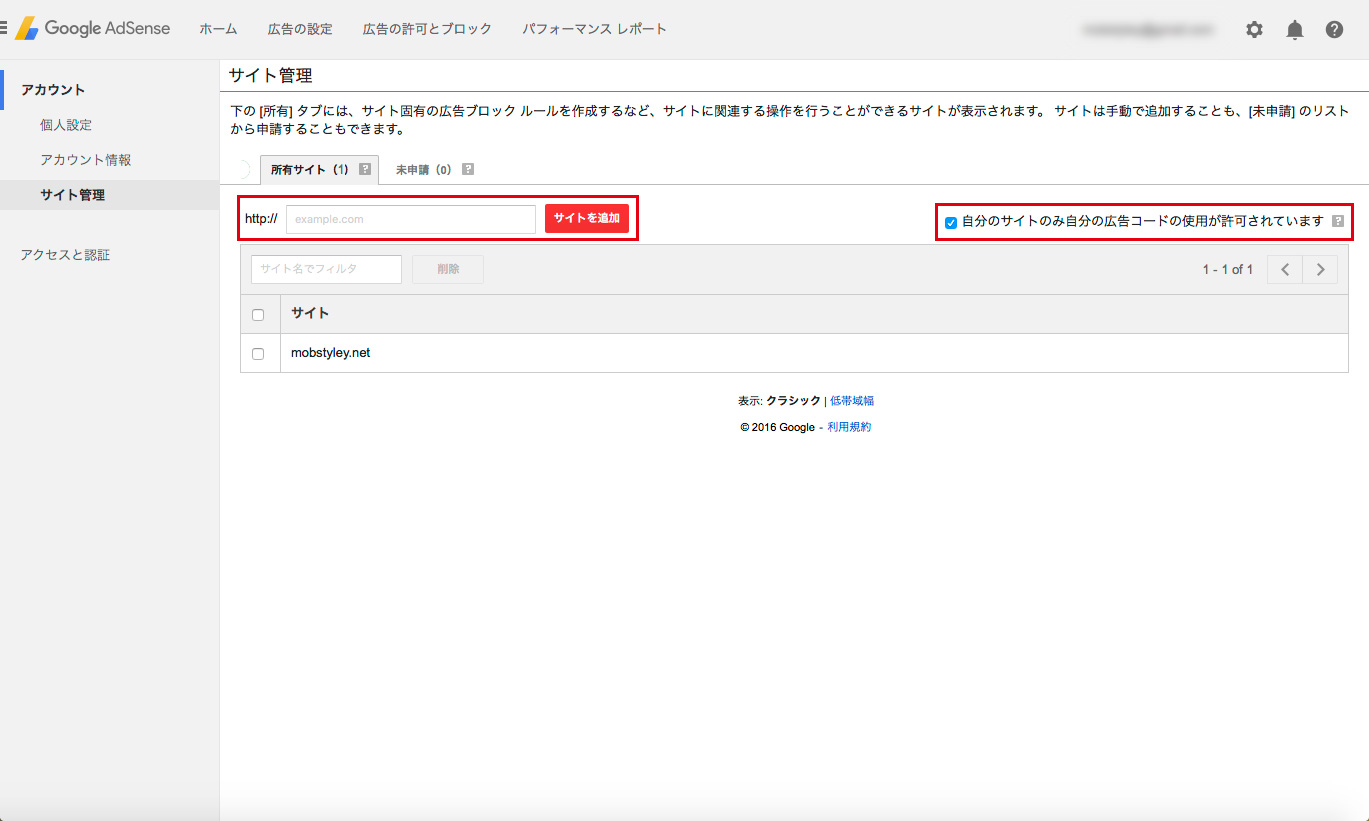Open the notifications bell icon
Viewport: 1369px width, 821px height.
pyautogui.click(x=1295, y=30)
